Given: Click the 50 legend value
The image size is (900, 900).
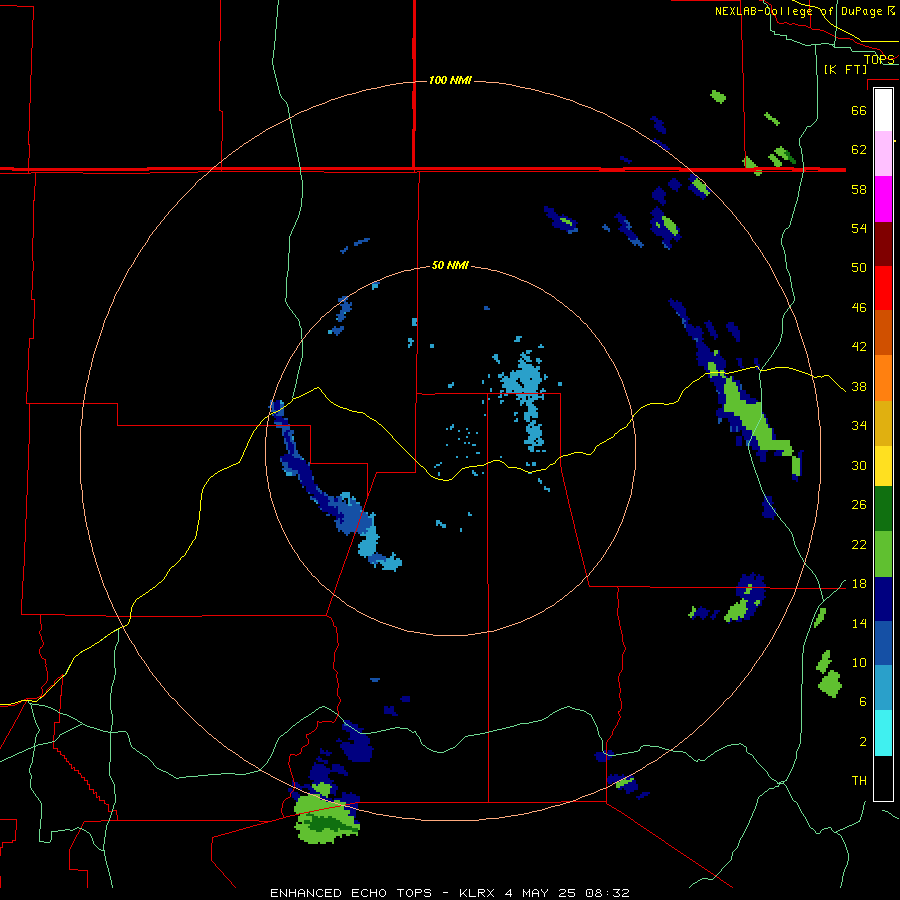Looking at the screenshot, I should (859, 268).
